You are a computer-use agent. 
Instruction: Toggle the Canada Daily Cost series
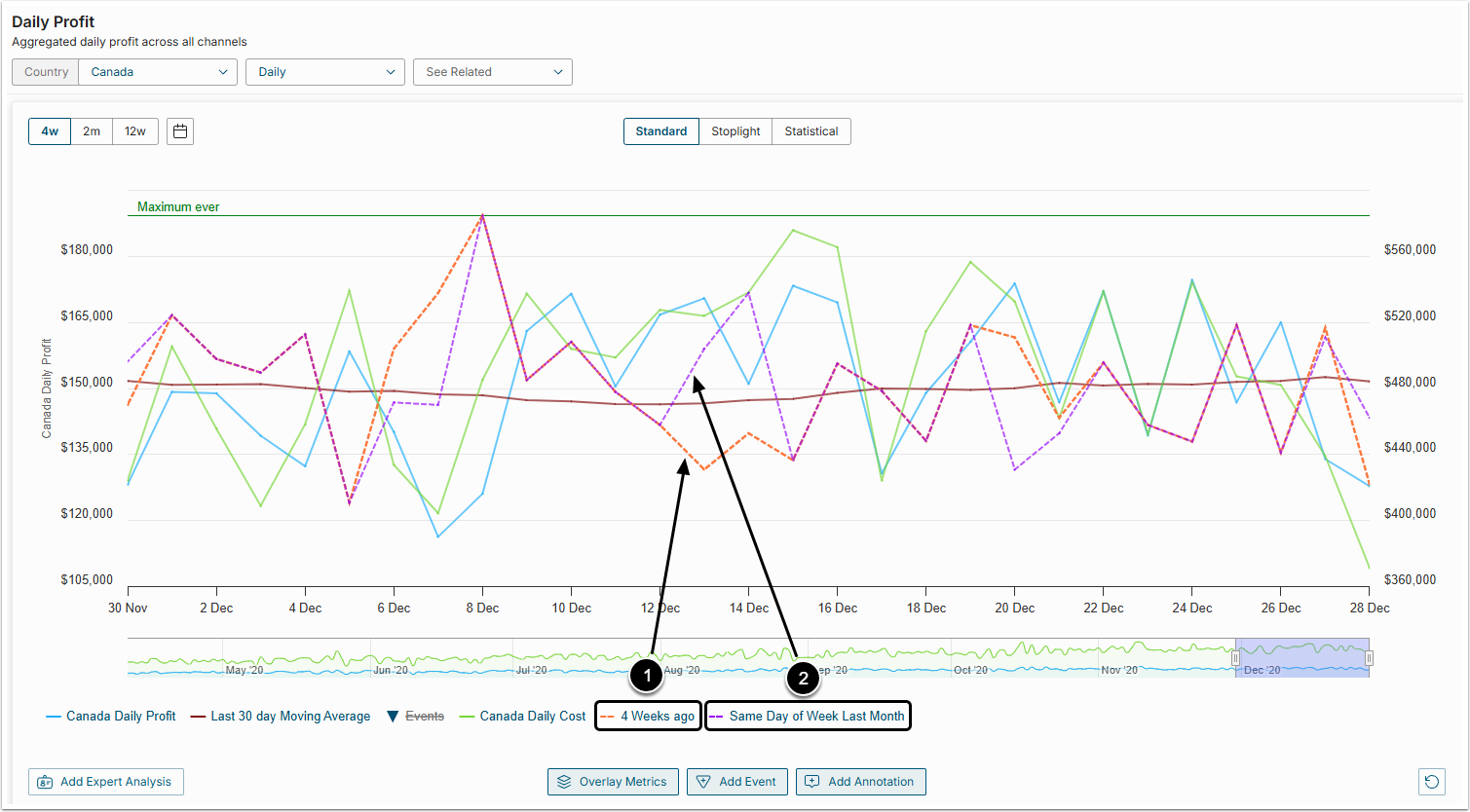532,717
